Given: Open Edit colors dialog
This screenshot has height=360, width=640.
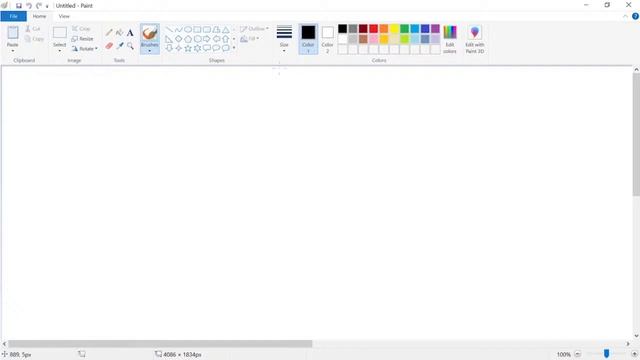Looking at the screenshot, I should [450, 39].
